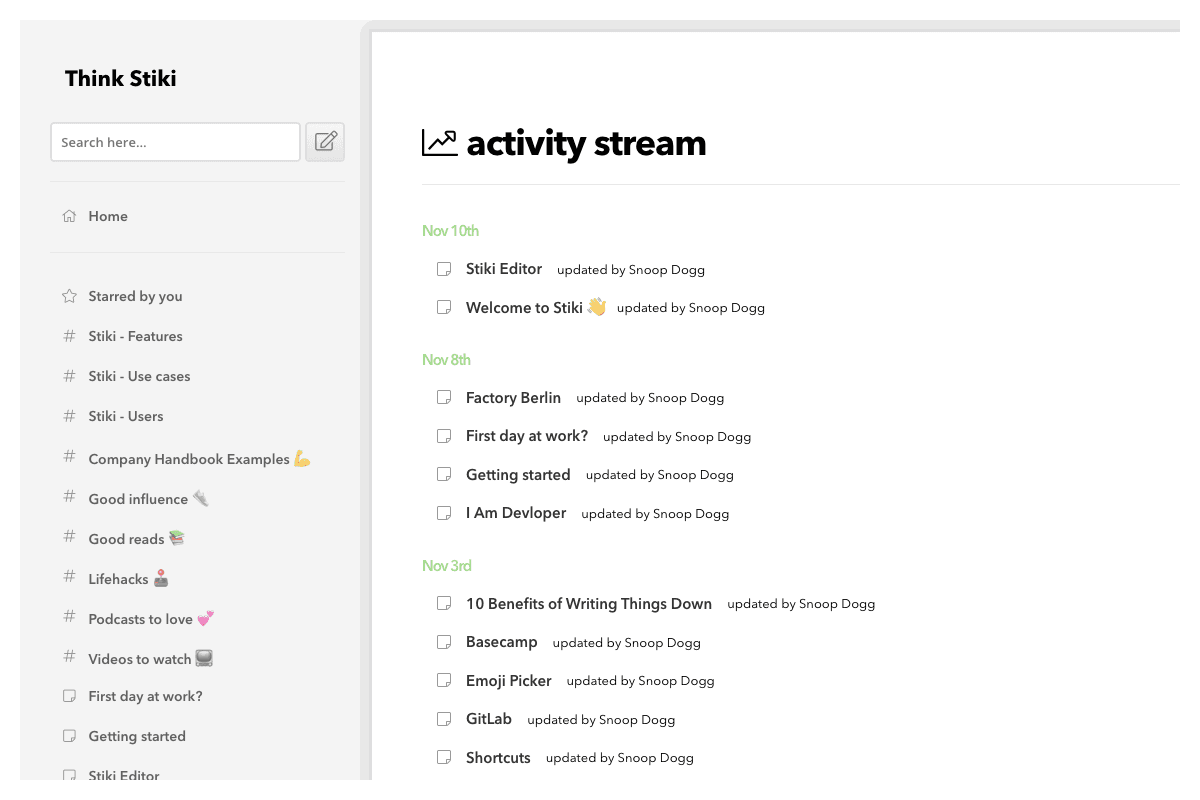Click the note icon beside Emoji Picker
This screenshot has width=1200, height=800.
pos(444,681)
